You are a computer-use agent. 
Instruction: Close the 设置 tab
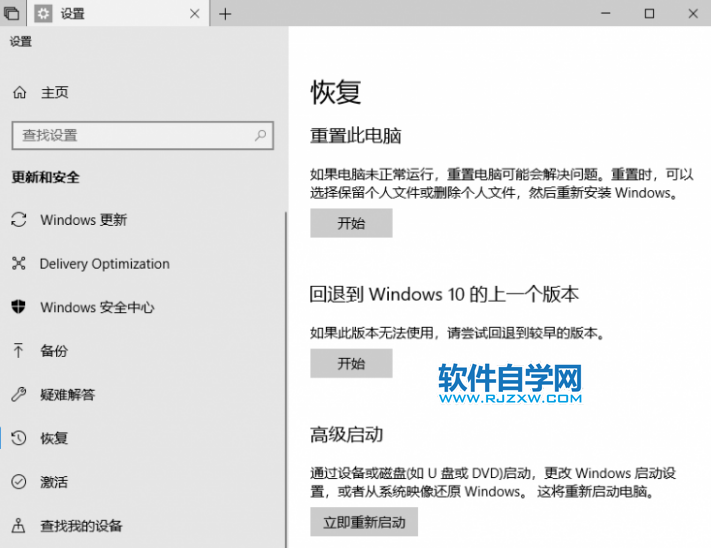195,14
